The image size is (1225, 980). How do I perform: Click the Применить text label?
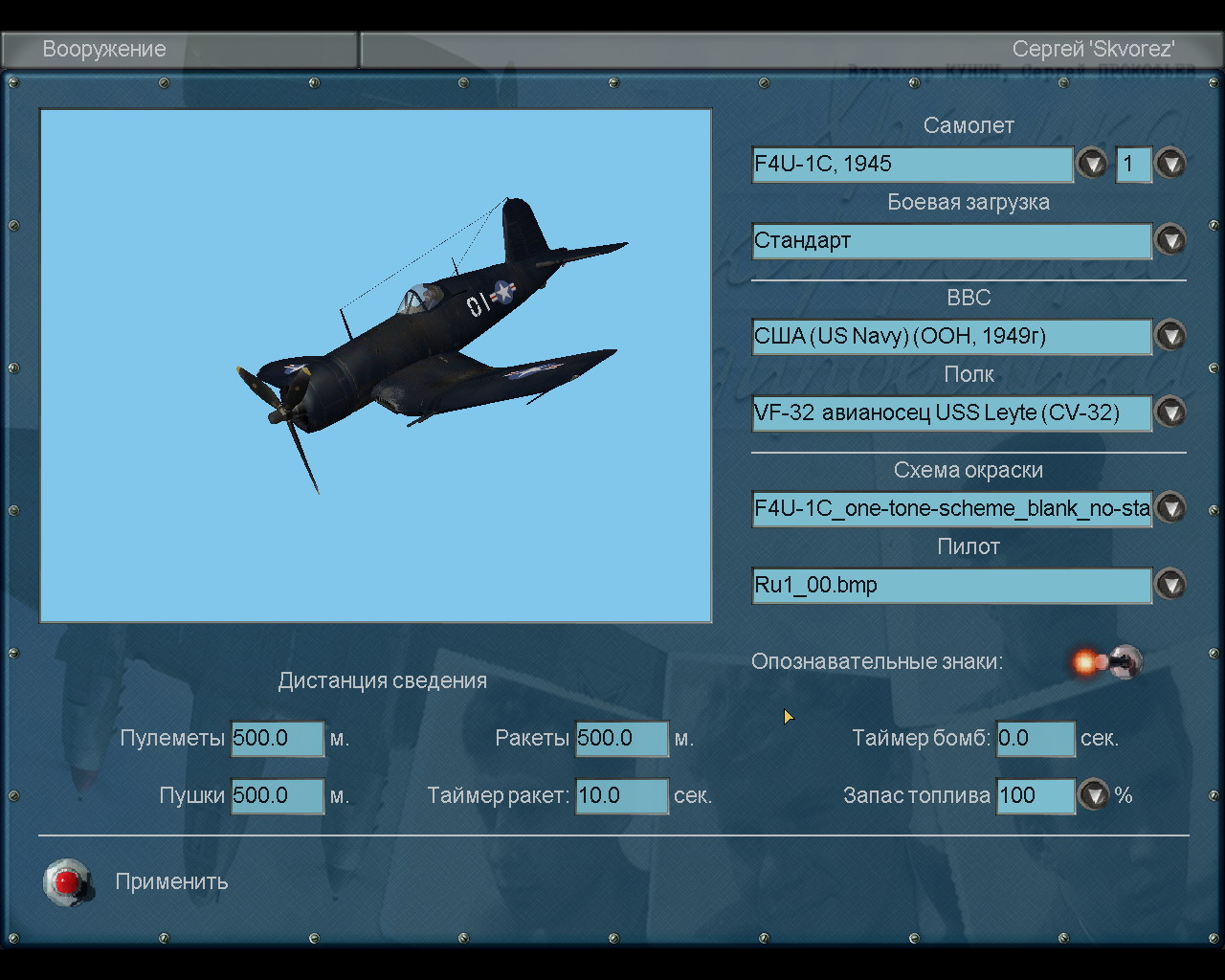tap(171, 881)
